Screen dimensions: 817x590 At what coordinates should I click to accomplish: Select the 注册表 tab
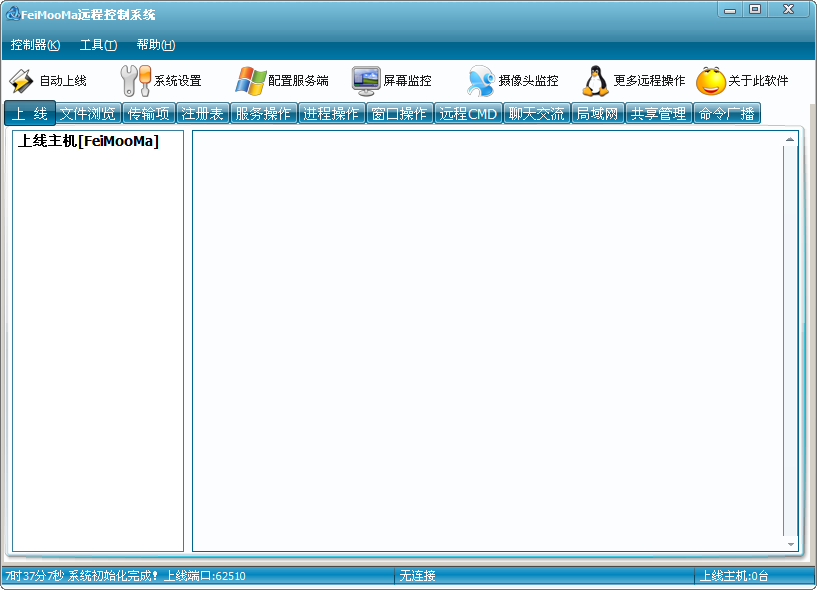pos(202,114)
